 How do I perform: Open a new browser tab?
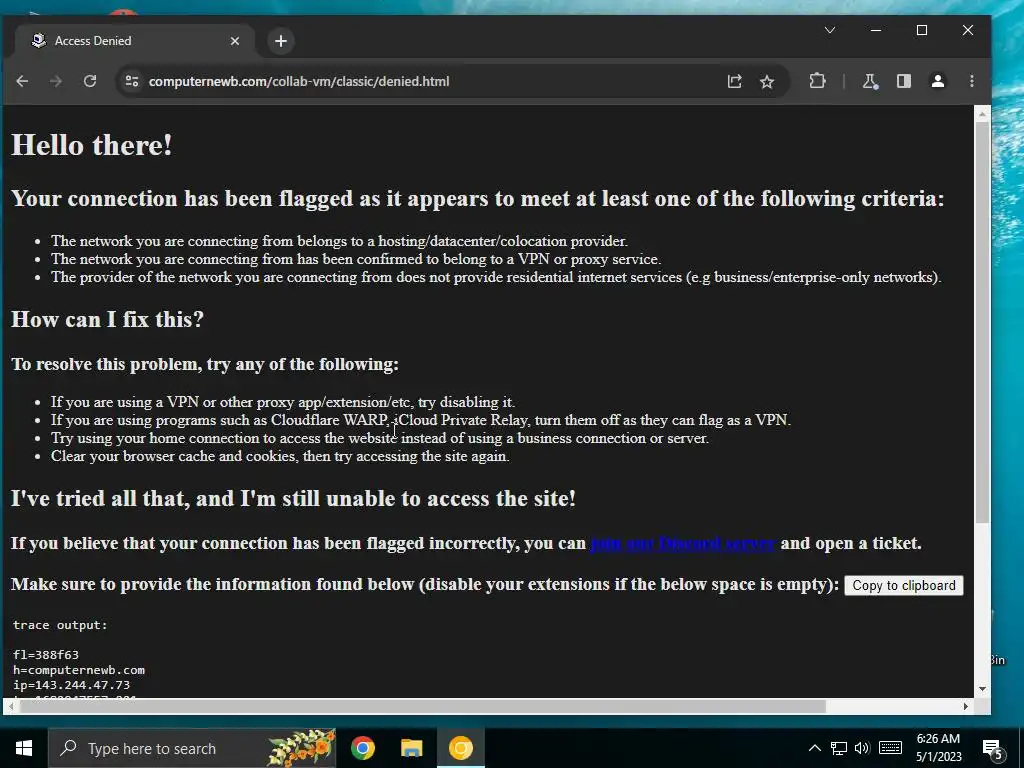click(281, 41)
